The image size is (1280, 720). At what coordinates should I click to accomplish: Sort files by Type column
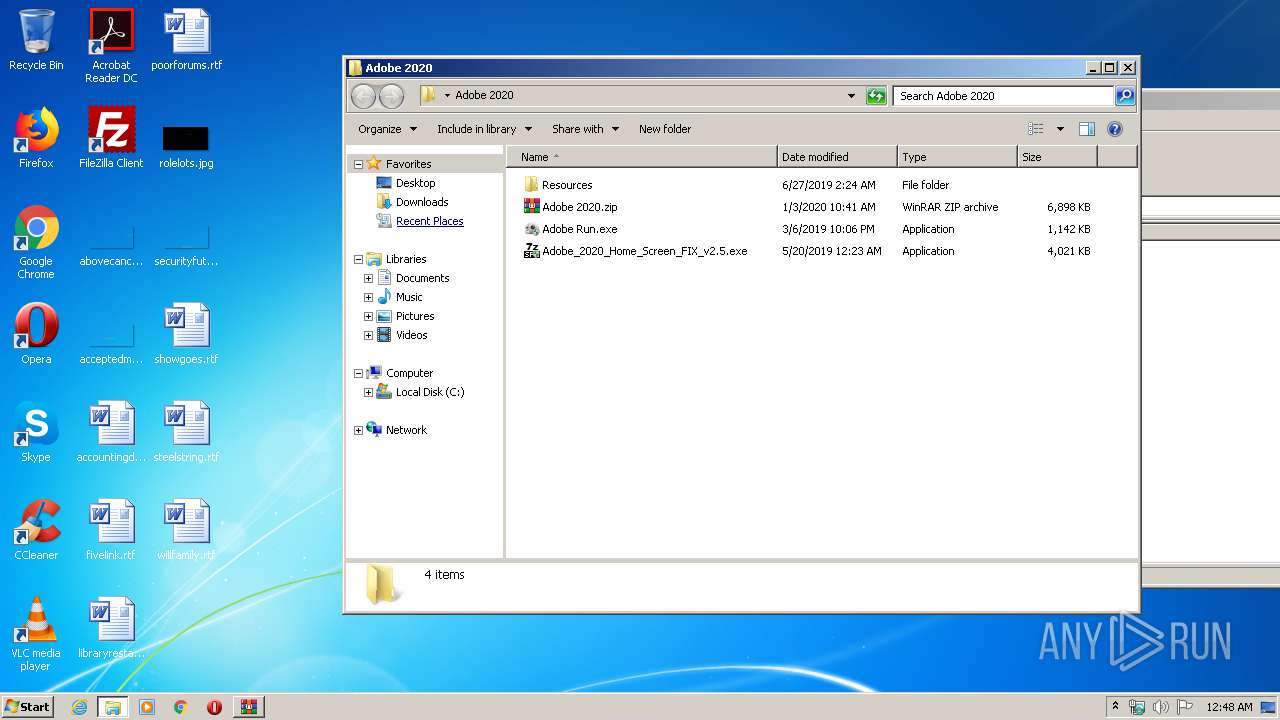(x=957, y=157)
